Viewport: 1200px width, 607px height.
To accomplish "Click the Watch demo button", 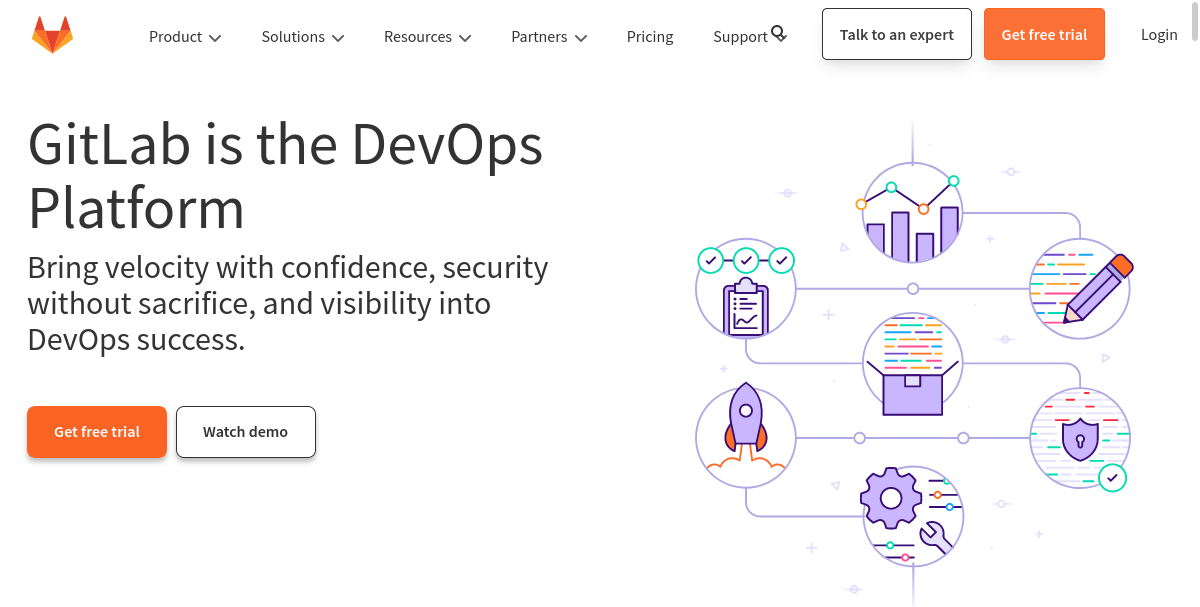I will pos(246,432).
